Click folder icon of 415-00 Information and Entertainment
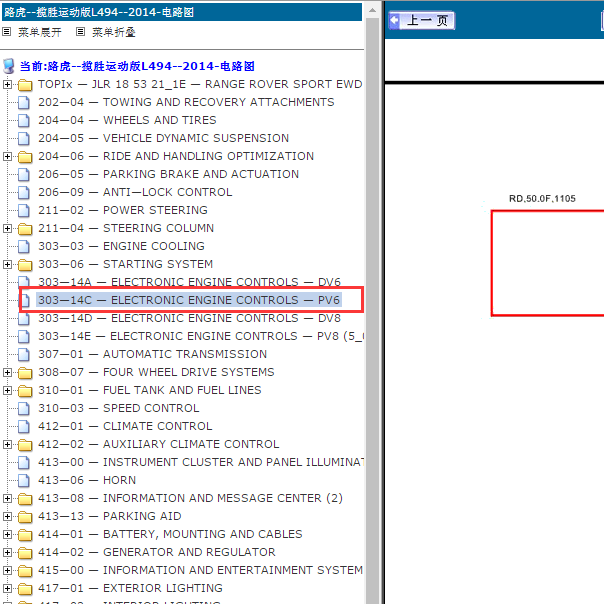 25,571
